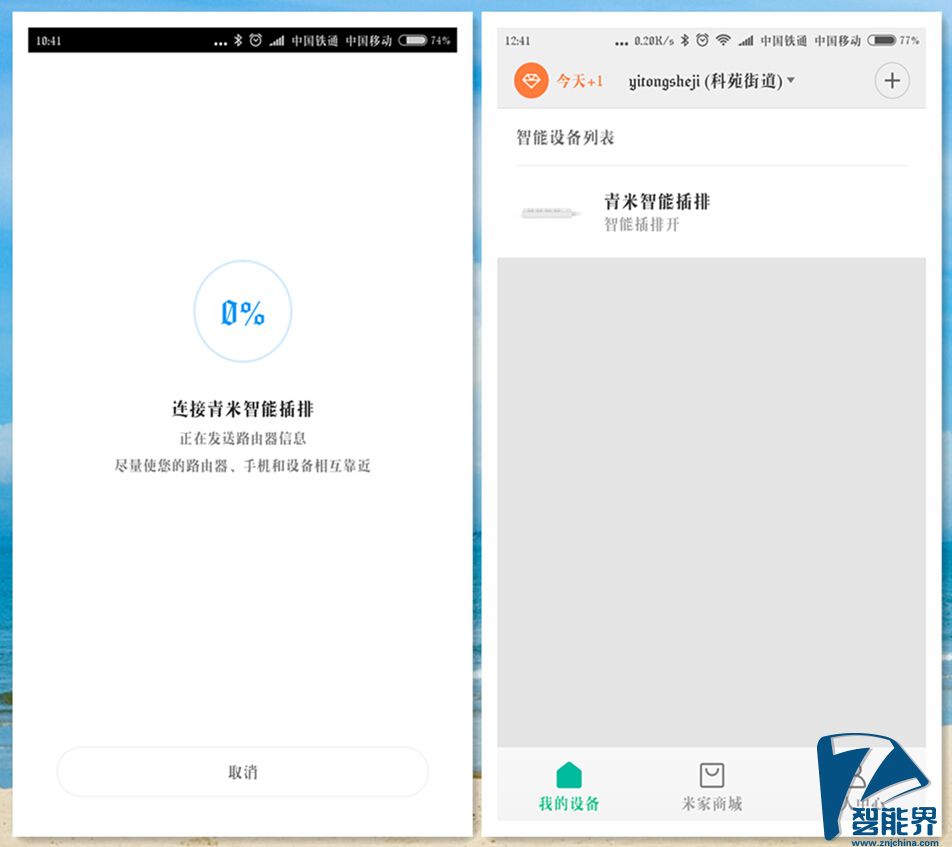
Task: Tap the Wi-Fi icon in the status bar
Action: [x=723, y=40]
